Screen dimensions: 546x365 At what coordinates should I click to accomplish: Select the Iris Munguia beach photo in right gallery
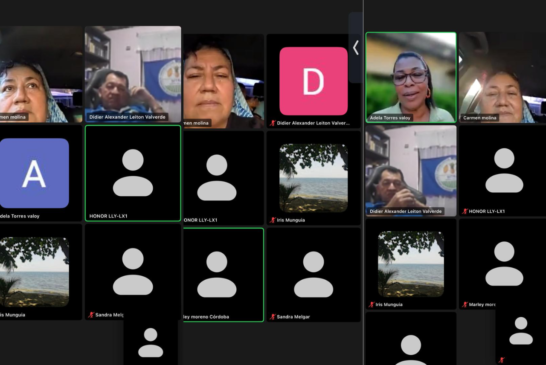coord(411,264)
